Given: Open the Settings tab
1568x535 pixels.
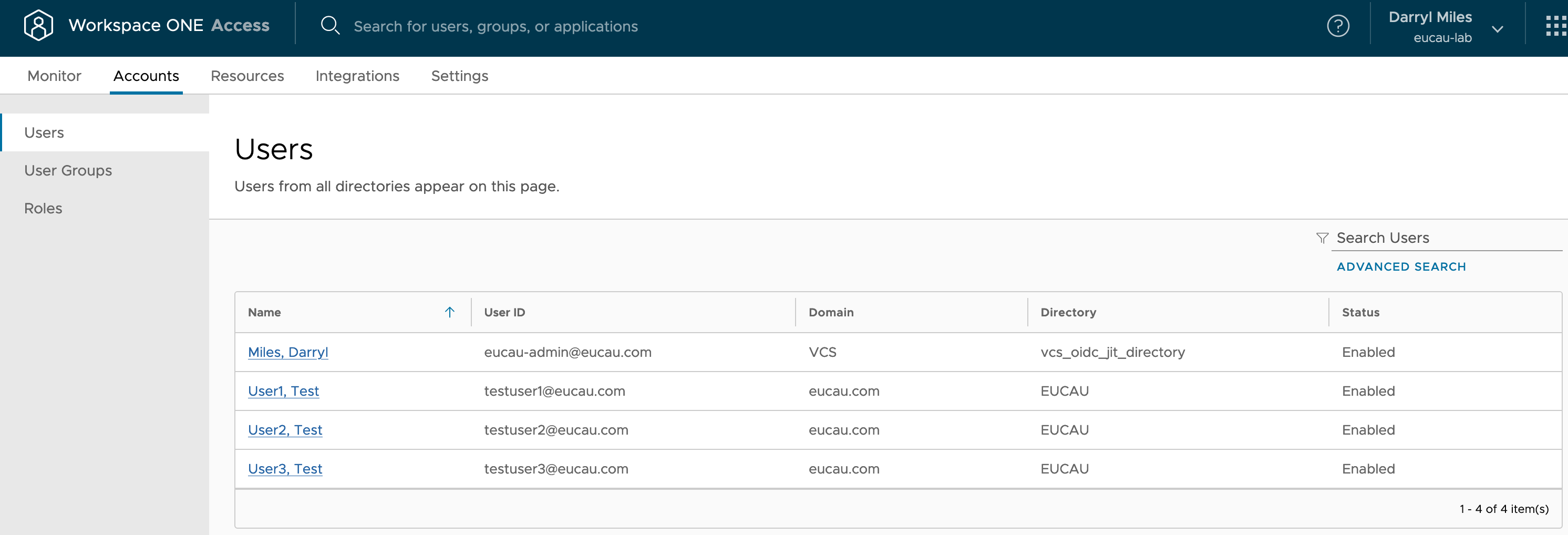Looking at the screenshot, I should pos(460,76).
